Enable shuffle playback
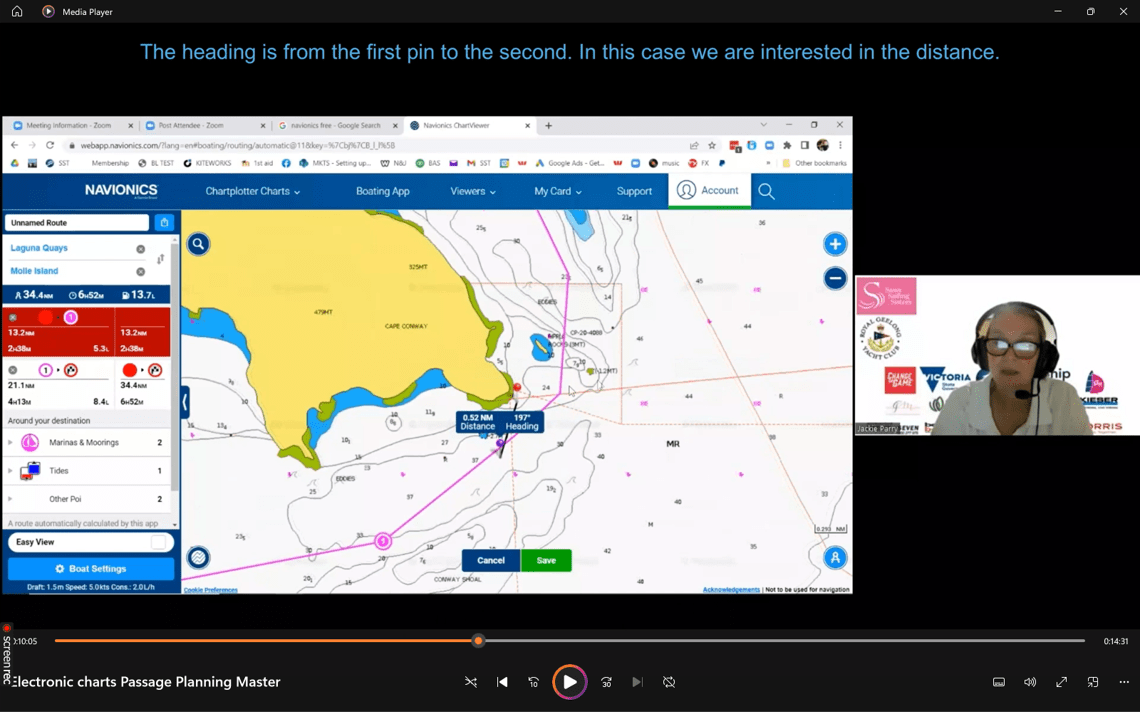The height and width of the screenshot is (712, 1140). click(x=471, y=682)
